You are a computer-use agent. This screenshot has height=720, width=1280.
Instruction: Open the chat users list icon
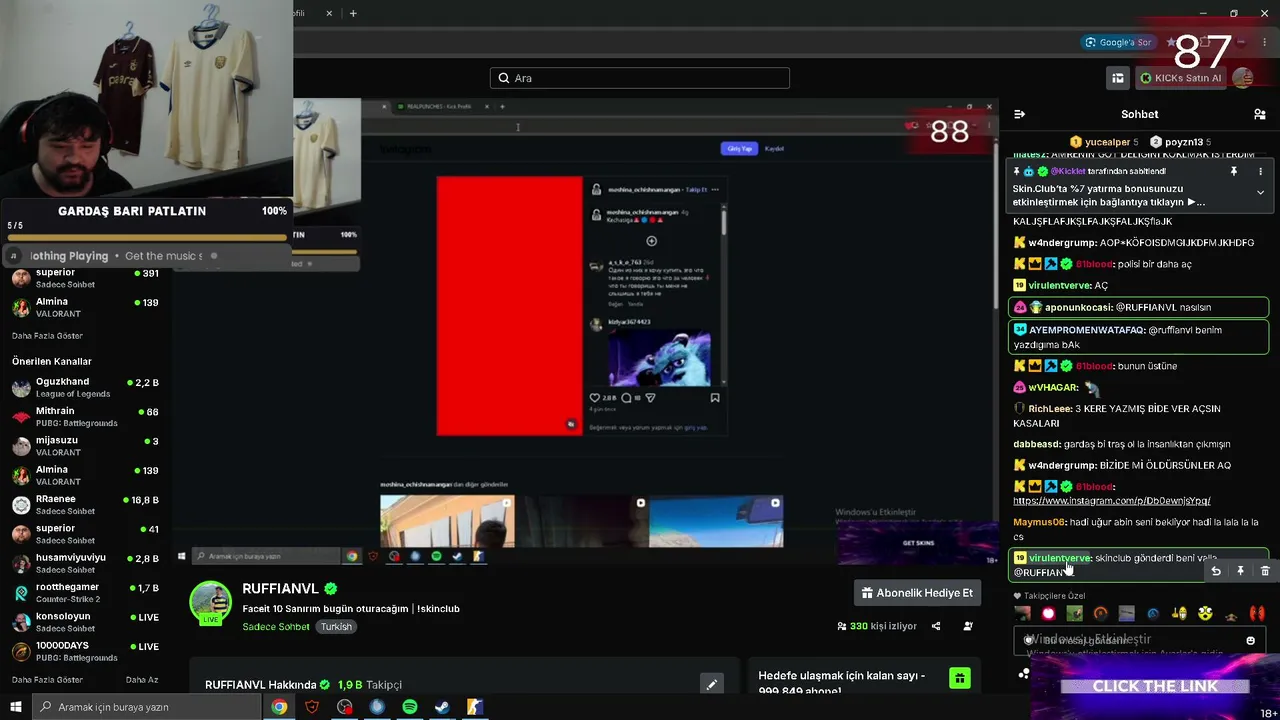tap(1260, 114)
